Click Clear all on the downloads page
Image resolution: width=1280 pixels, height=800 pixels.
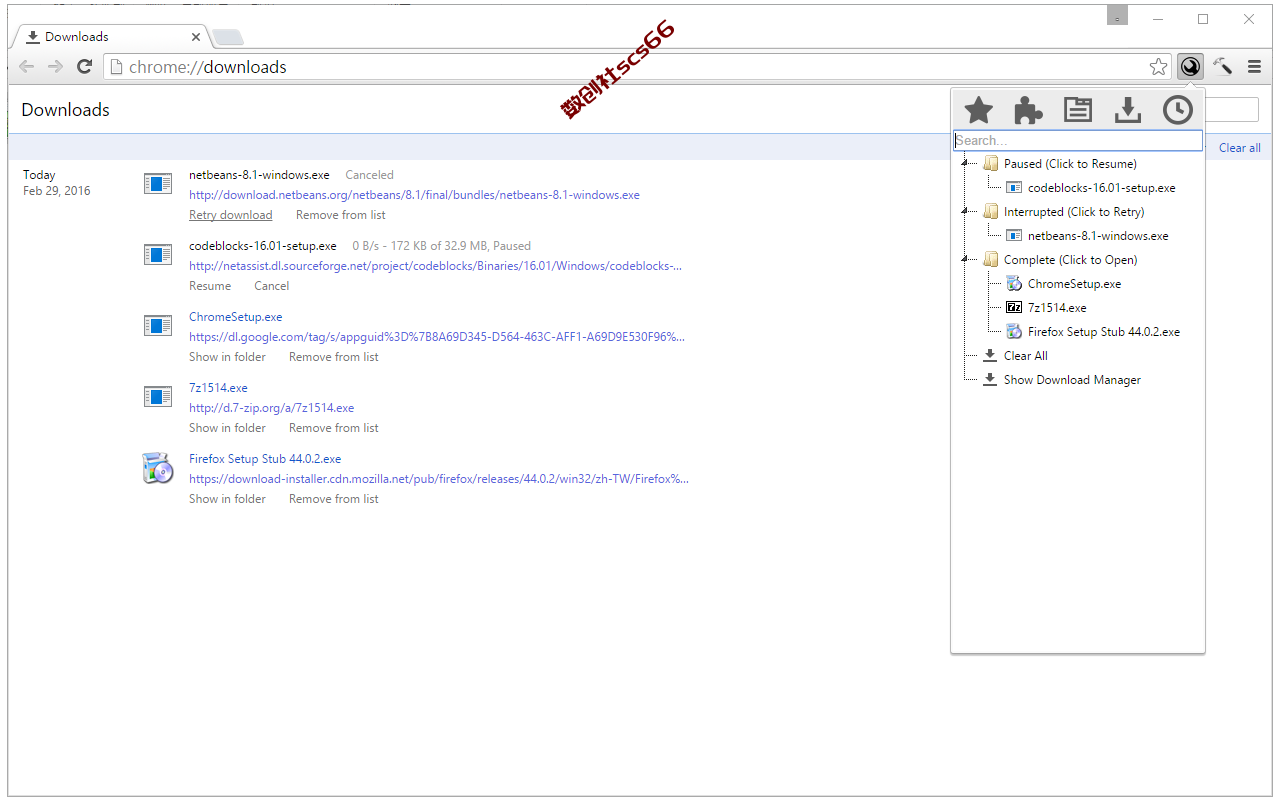(x=1239, y=148)
